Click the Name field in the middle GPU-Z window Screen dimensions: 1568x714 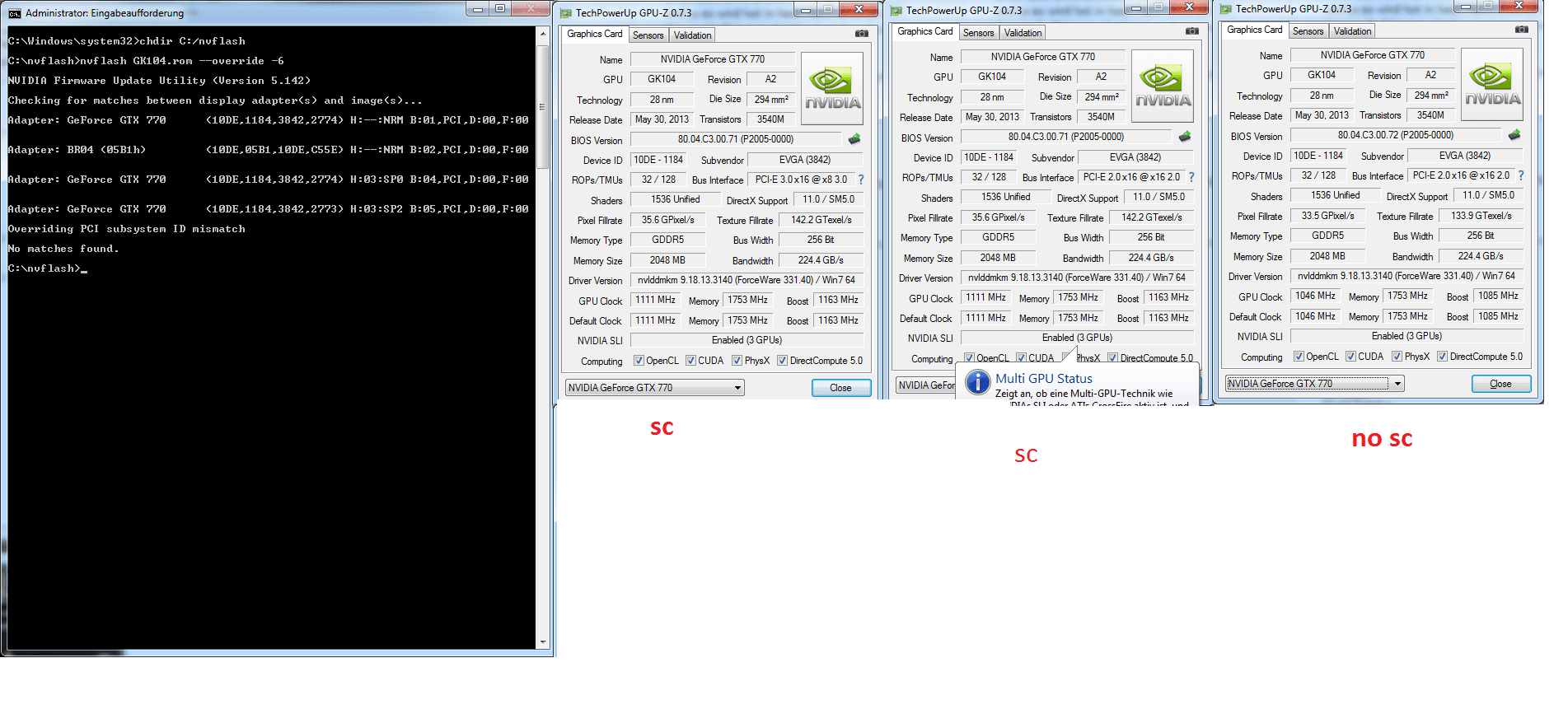pos(1043,57)
